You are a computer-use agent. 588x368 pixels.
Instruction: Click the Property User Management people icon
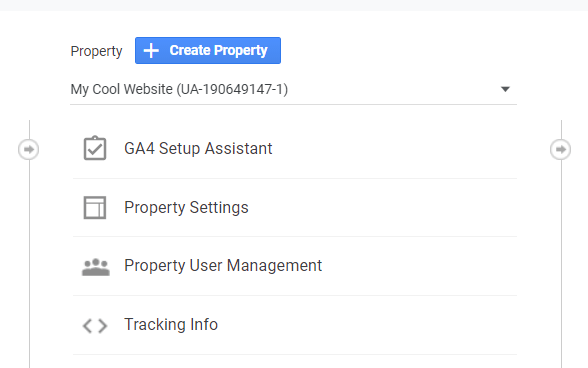[x=96, y=267]
